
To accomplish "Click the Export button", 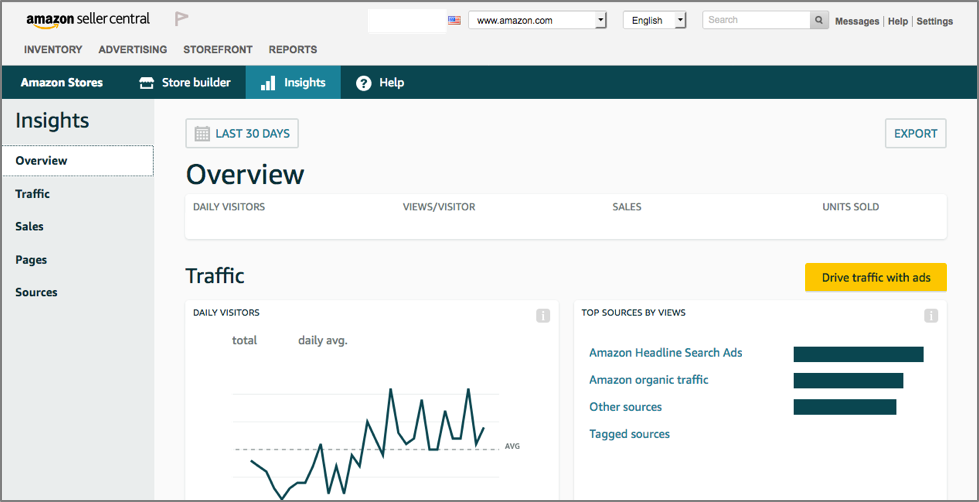I will click(x=915, y=134).
